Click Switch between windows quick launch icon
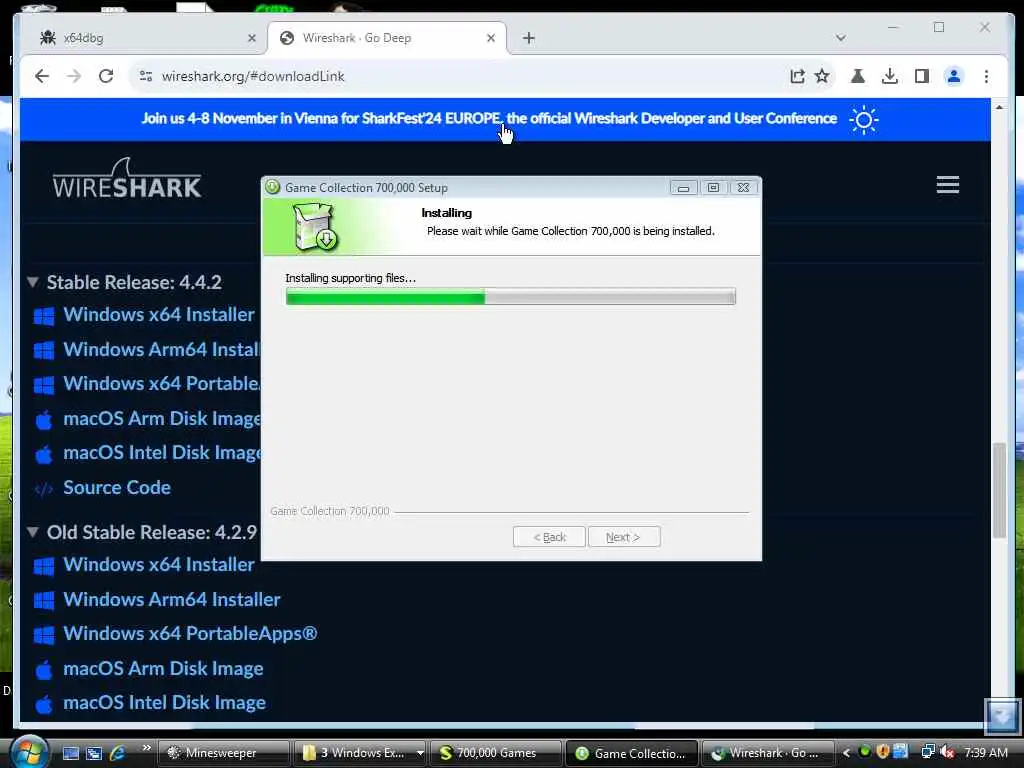 pyautogui.click(x=94, y=753)
